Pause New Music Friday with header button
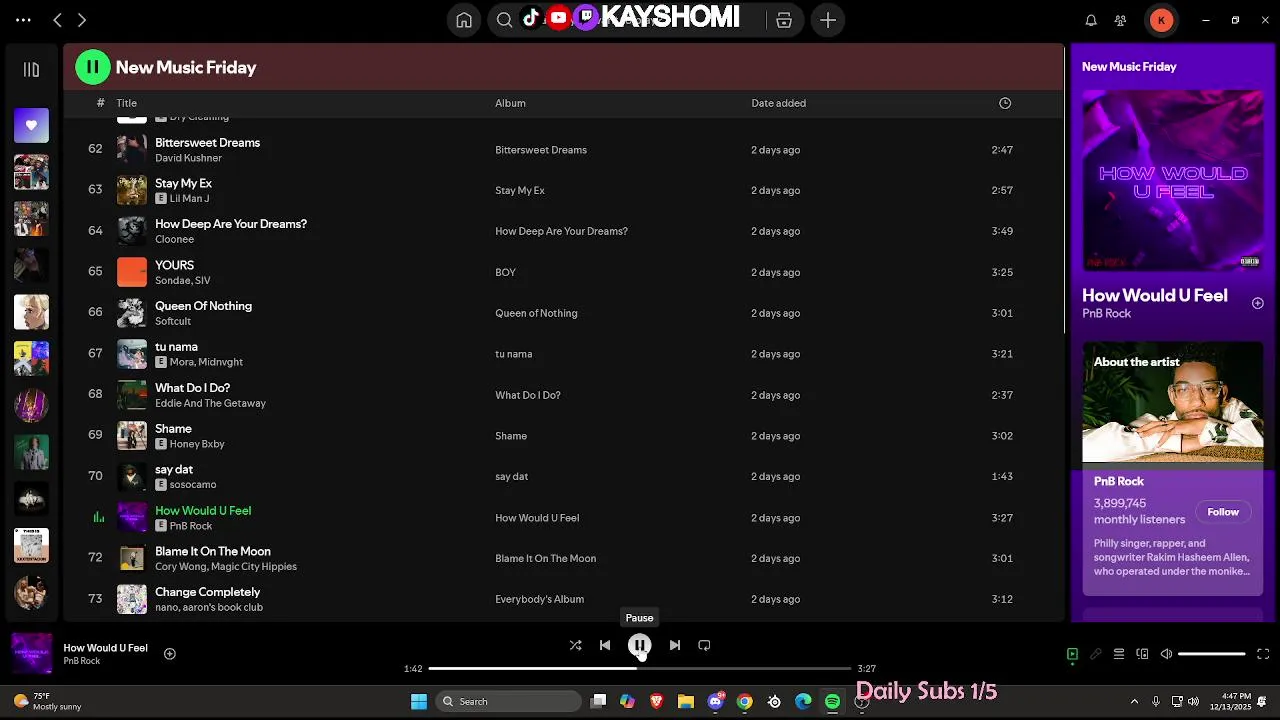1280x720 pixels. (93, 67)
